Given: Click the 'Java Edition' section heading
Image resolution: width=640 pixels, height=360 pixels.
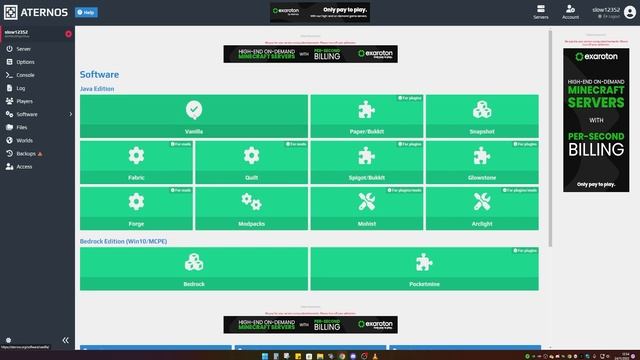Looking at the screenshot, I should click(x=97, y=89).
